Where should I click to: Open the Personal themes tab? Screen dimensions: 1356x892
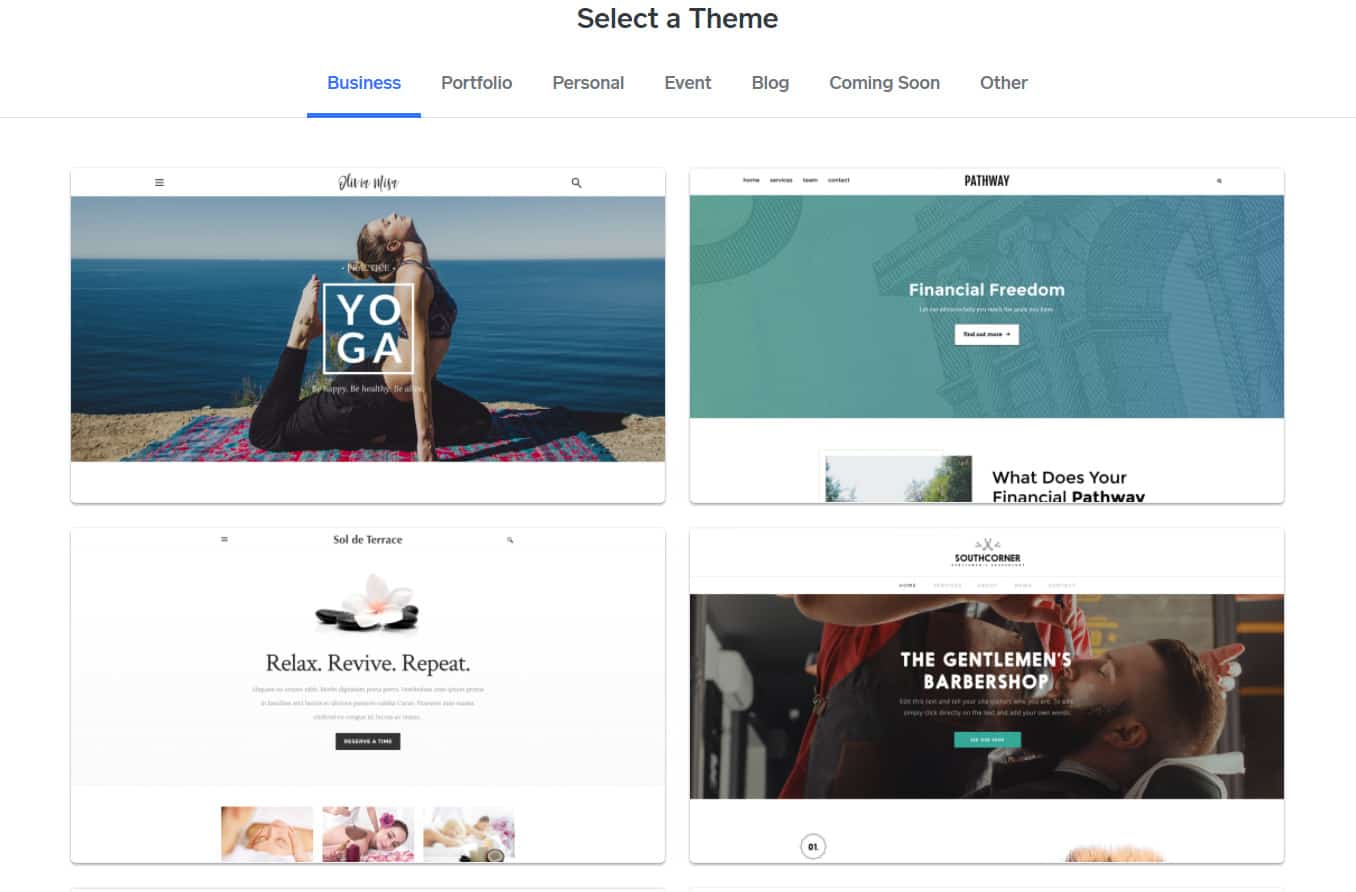(x=588, y=83)
